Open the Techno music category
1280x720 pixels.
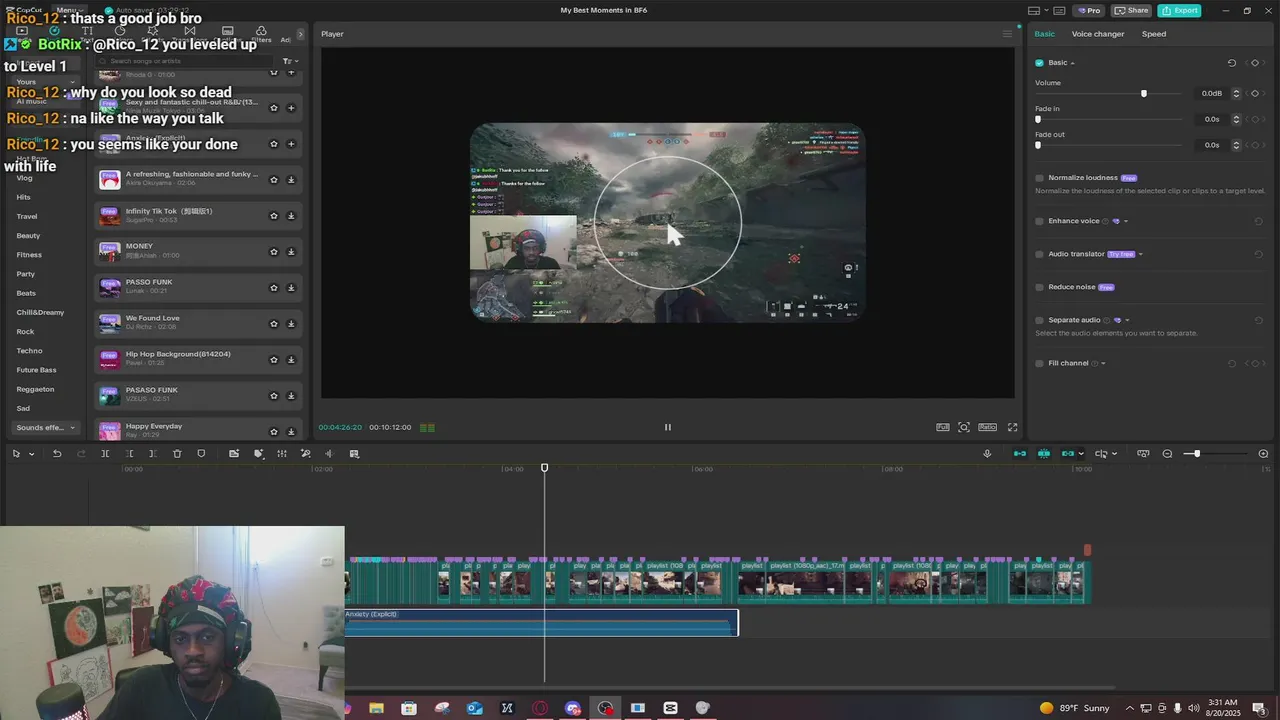point(29,351)
